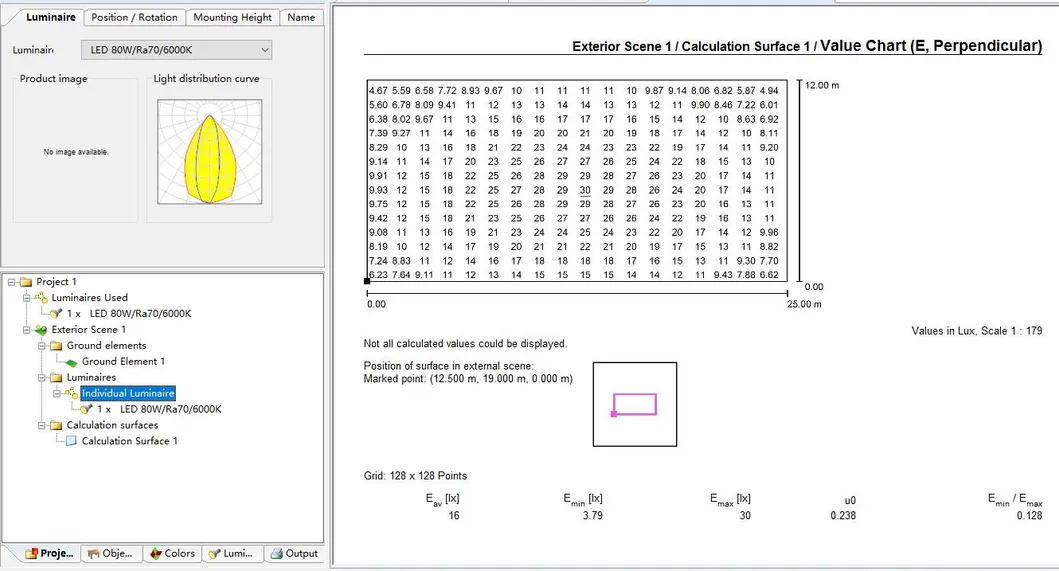Open the Output tab printer icon
This screenshot has width=1059, height=571.
[276, 553]
